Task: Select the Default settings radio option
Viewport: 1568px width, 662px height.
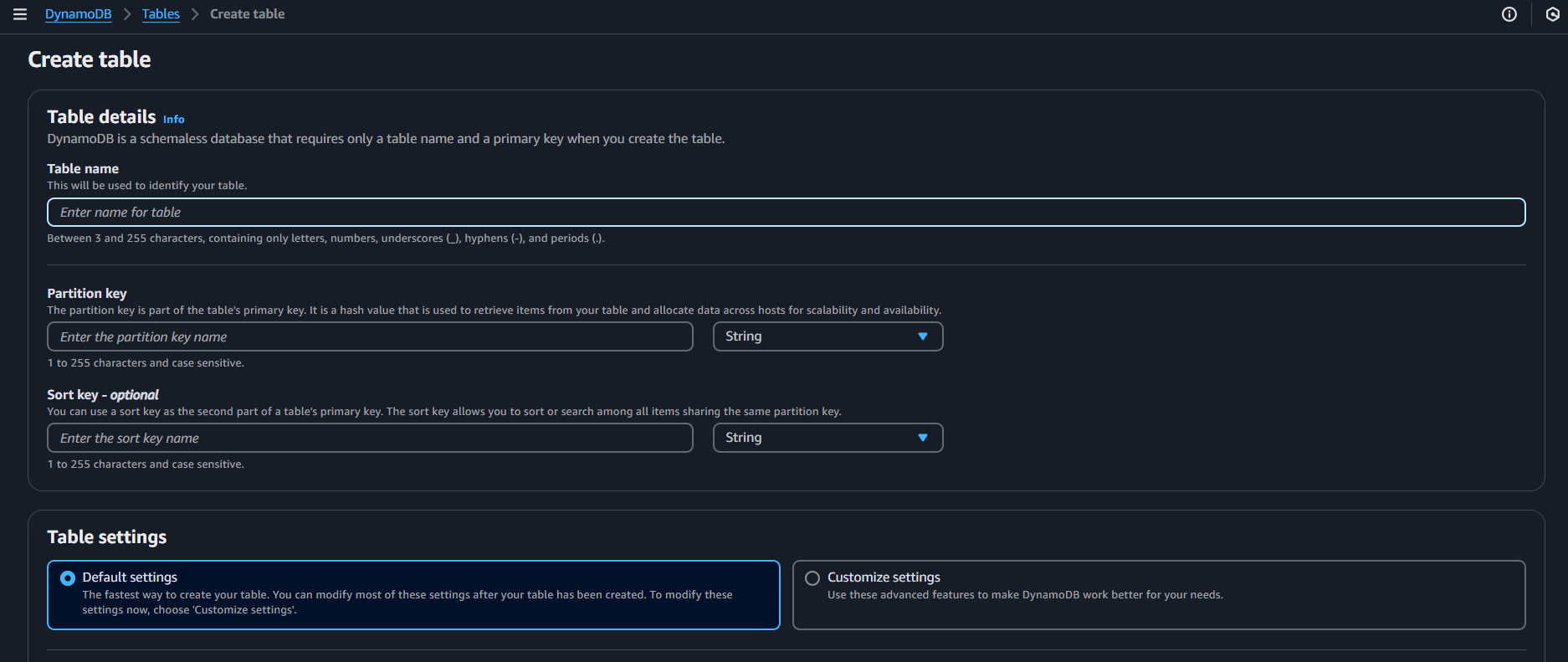Action: 68,578
